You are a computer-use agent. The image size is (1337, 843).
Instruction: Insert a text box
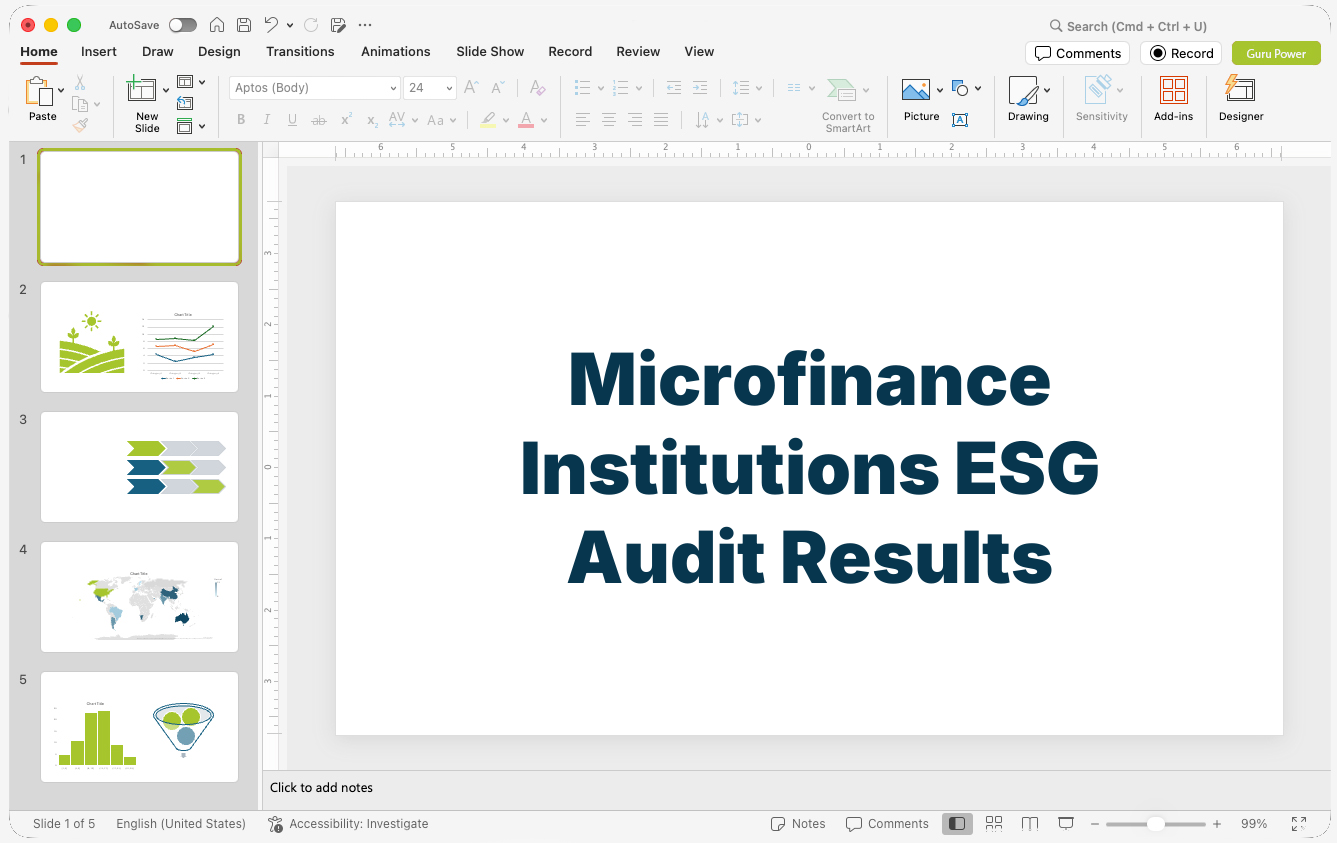[960, 120]
